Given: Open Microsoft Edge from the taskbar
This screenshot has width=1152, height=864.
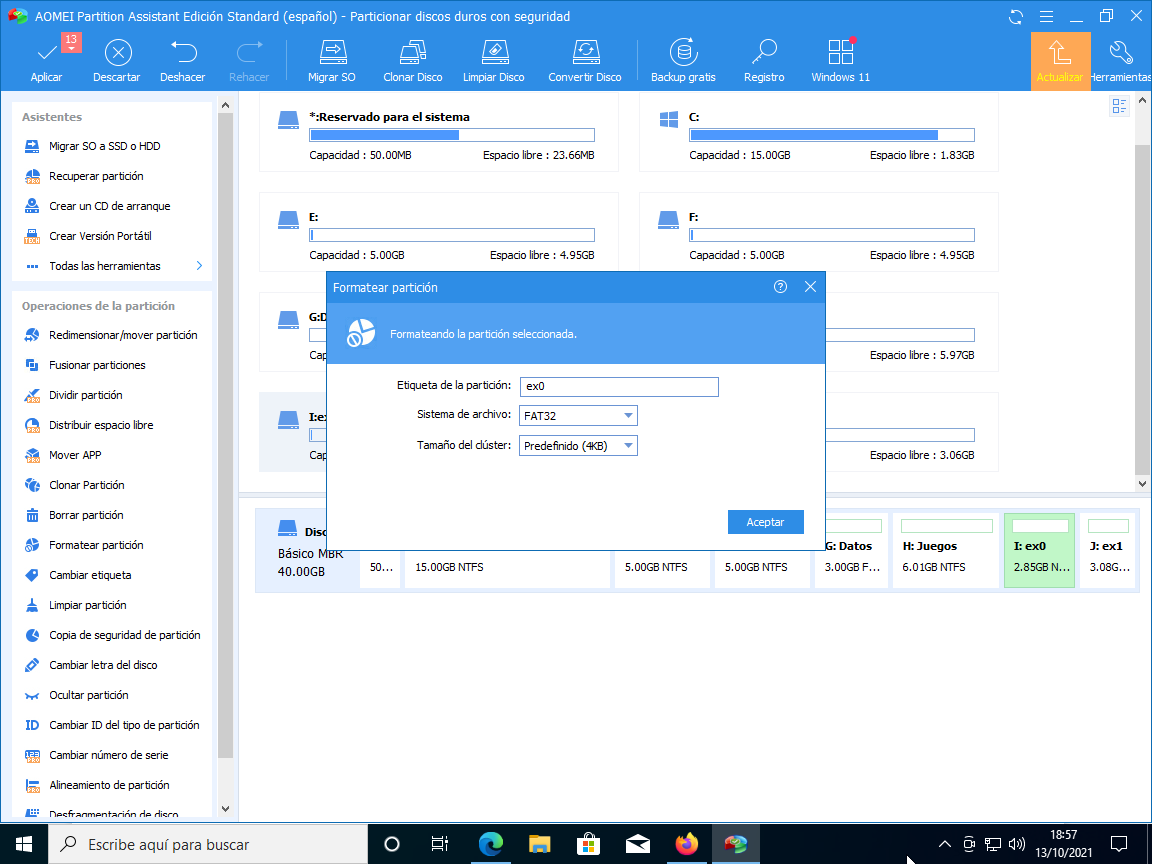Looking at the screenshot, I should coord(490,844).
